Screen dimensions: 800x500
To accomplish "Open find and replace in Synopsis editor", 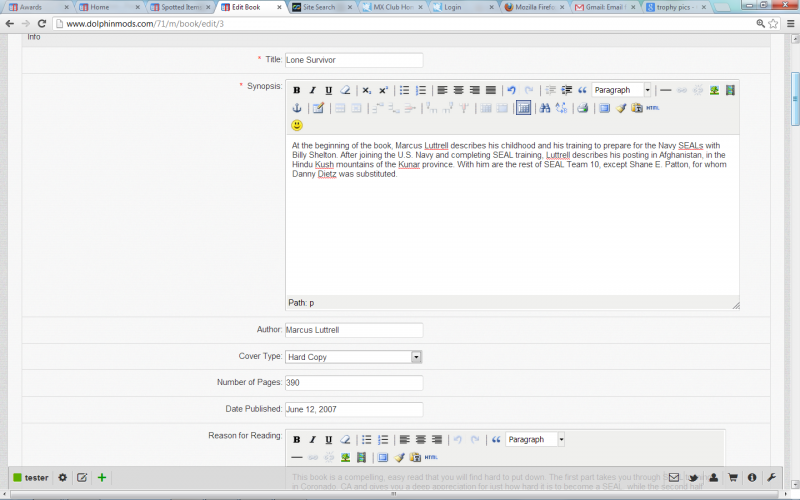I will pos(561,108).
